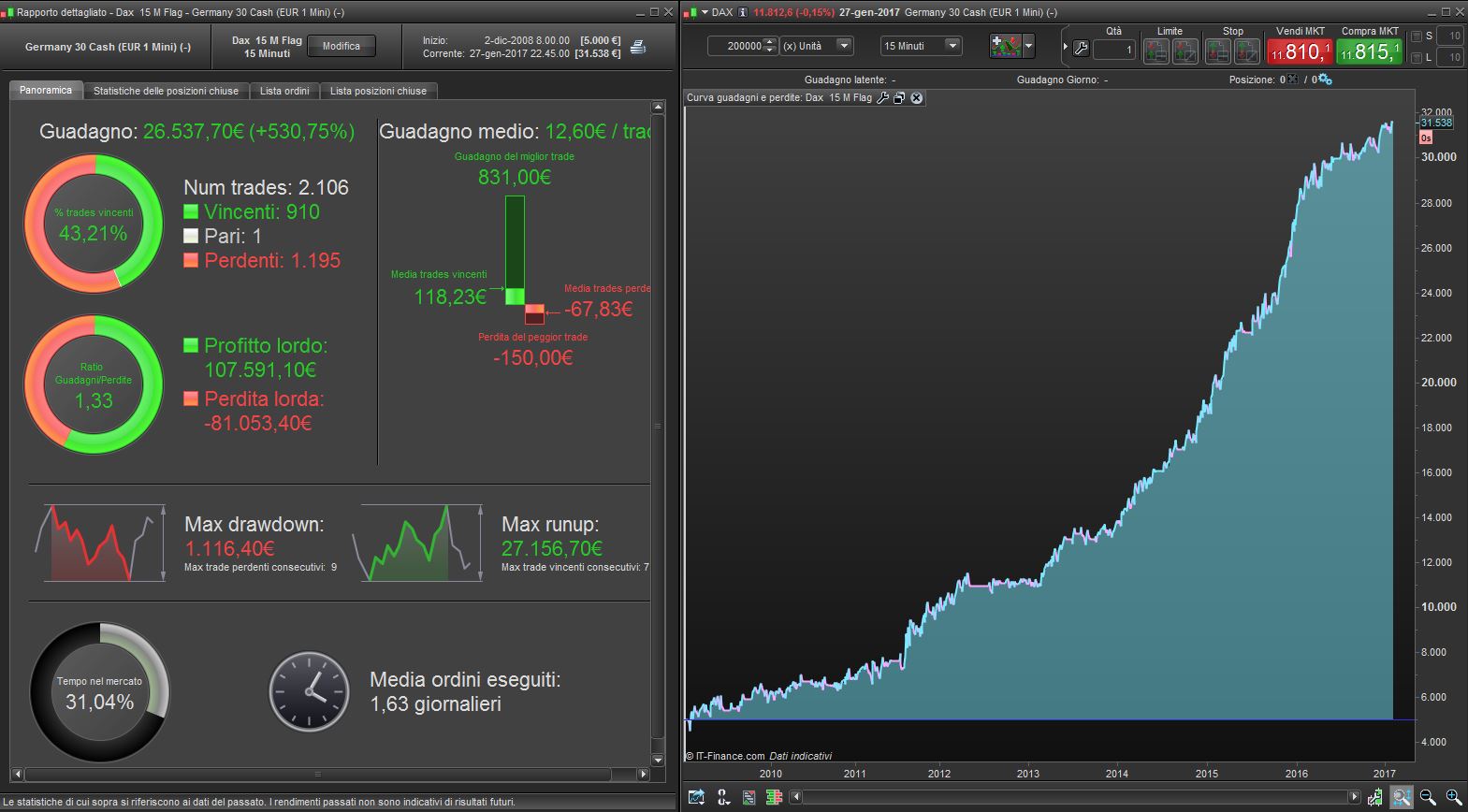The width and height of the screenshot is (1468, 812).
Task: Show DAX instrument info icon
Action: [743, 12]
